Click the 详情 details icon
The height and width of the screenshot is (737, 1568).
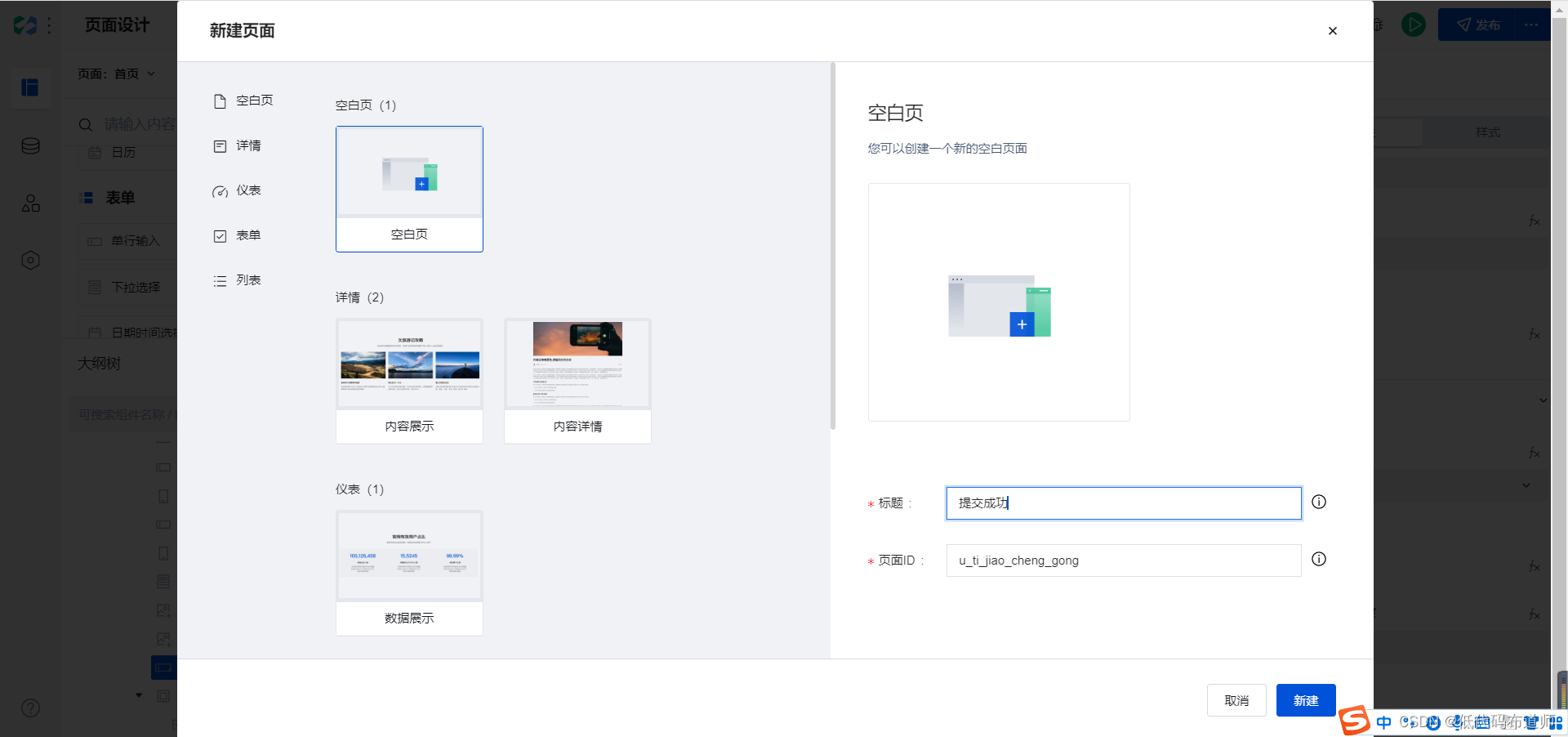(x=220, y=146)
